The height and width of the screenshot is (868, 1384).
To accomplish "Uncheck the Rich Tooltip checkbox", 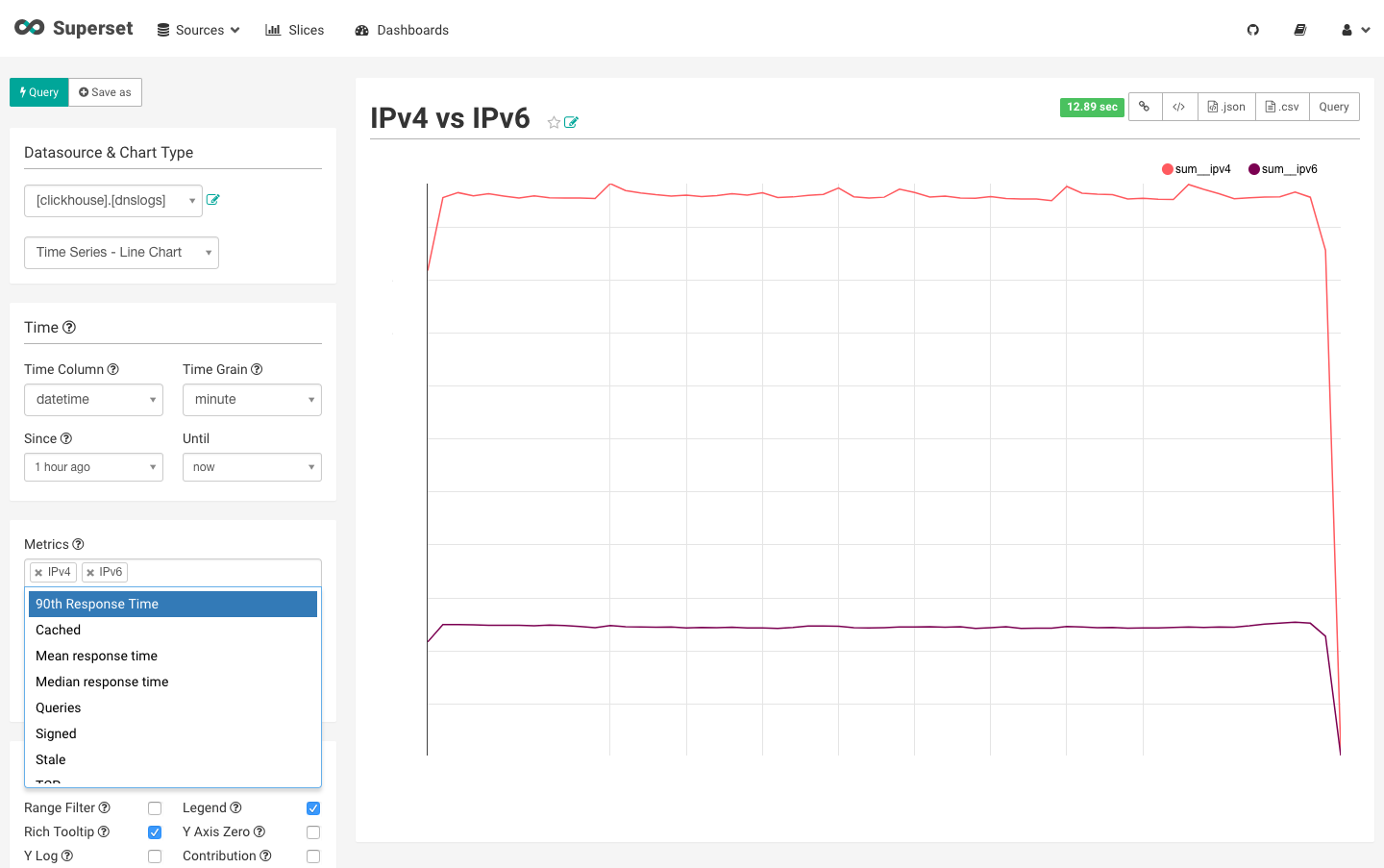I will pyautogui.click(x=155, y=832).
